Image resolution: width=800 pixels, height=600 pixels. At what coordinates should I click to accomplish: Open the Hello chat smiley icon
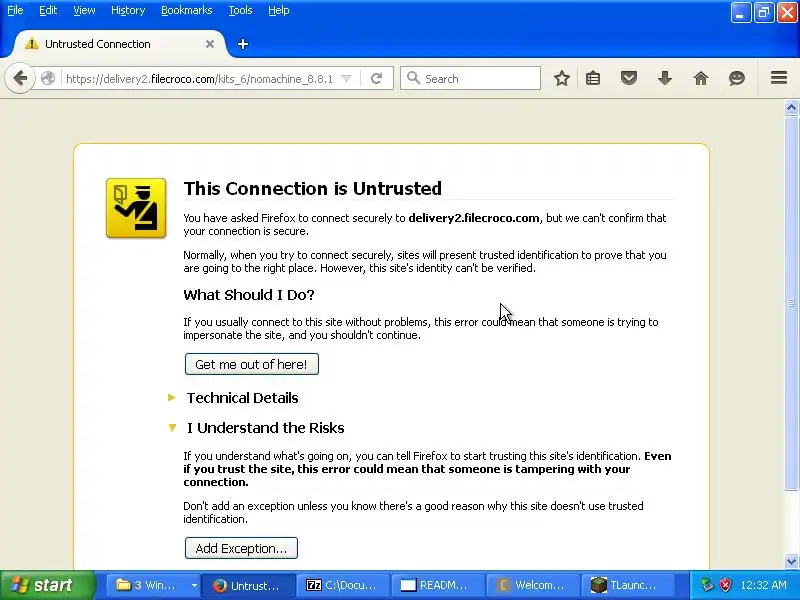pyautogui.click(x=737, y=79)
